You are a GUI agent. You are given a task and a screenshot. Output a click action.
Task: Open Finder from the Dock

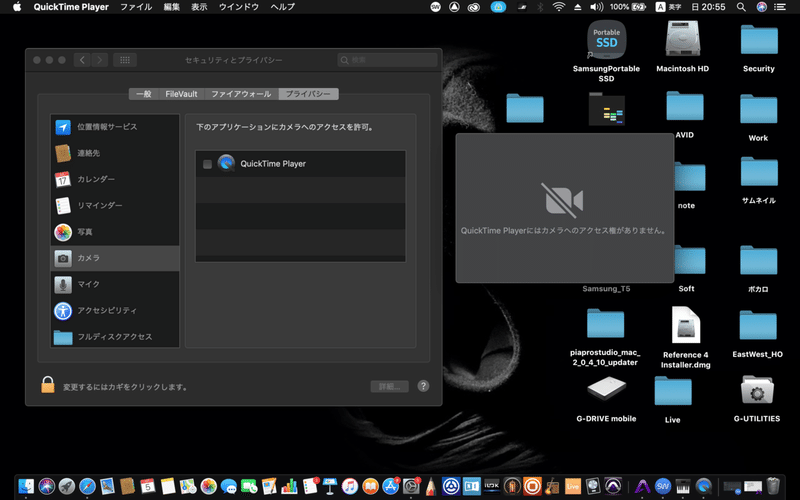26,486
